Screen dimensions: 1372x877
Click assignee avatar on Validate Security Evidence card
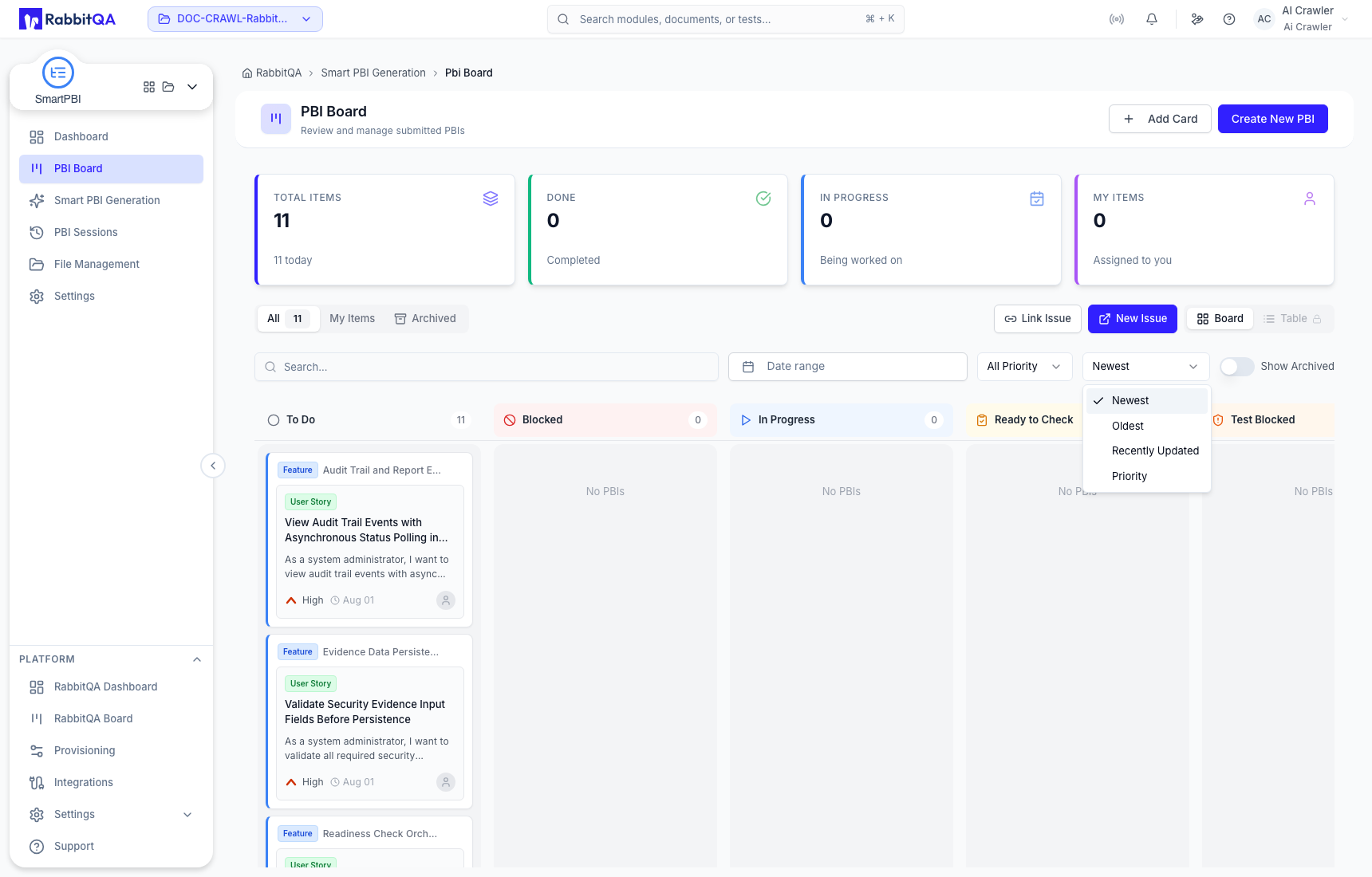point(446,782)
